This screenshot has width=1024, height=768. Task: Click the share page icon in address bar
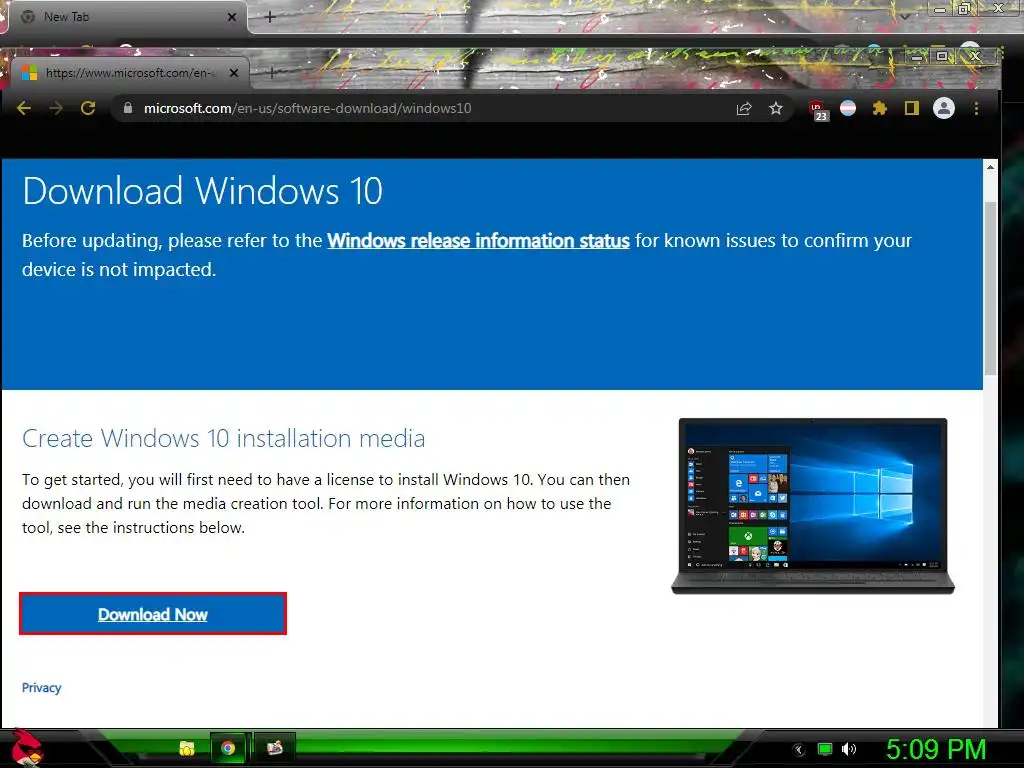coord(744,108)
